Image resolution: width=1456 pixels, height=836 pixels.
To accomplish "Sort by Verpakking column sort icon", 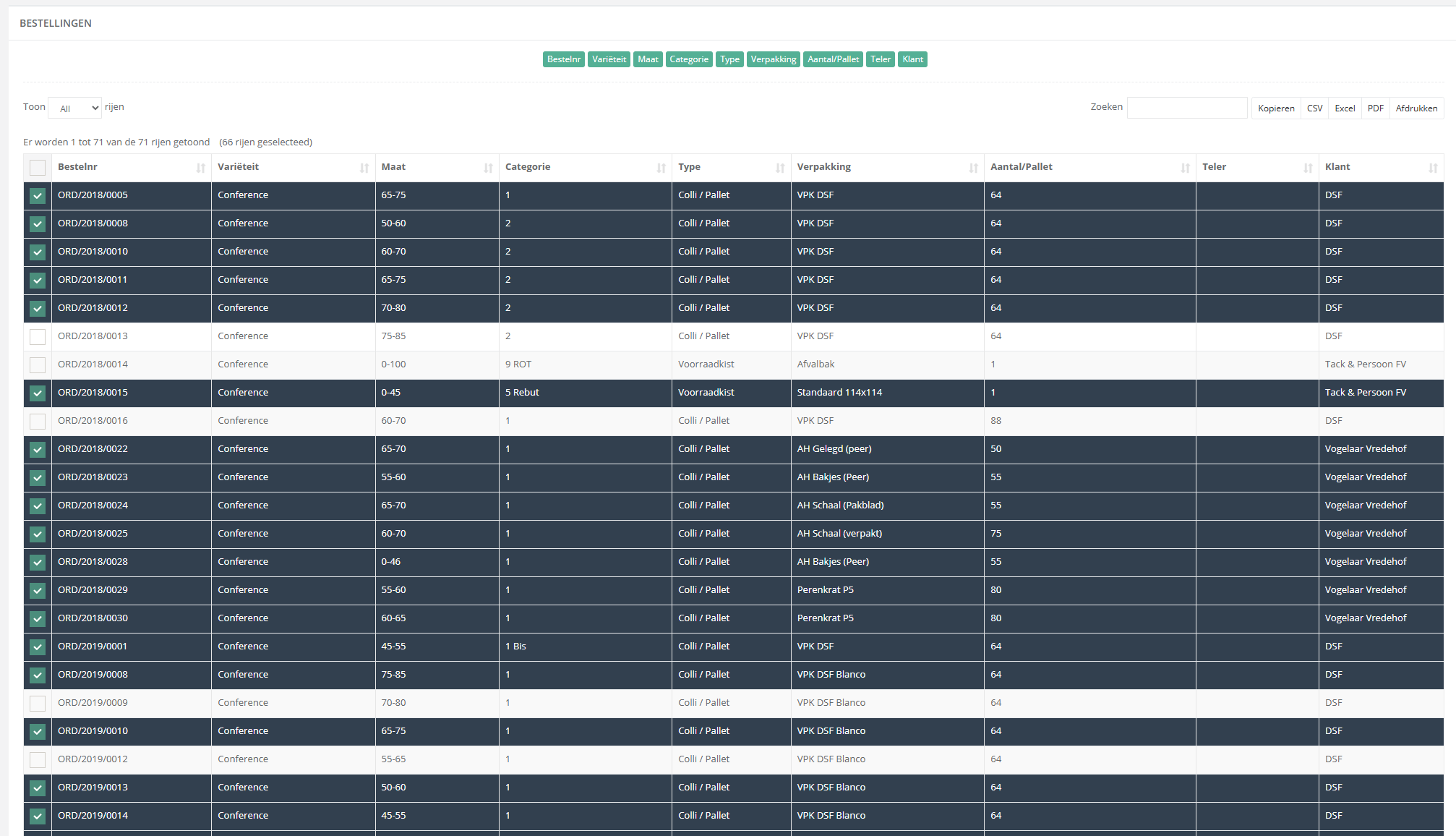I will click(973, 168).
